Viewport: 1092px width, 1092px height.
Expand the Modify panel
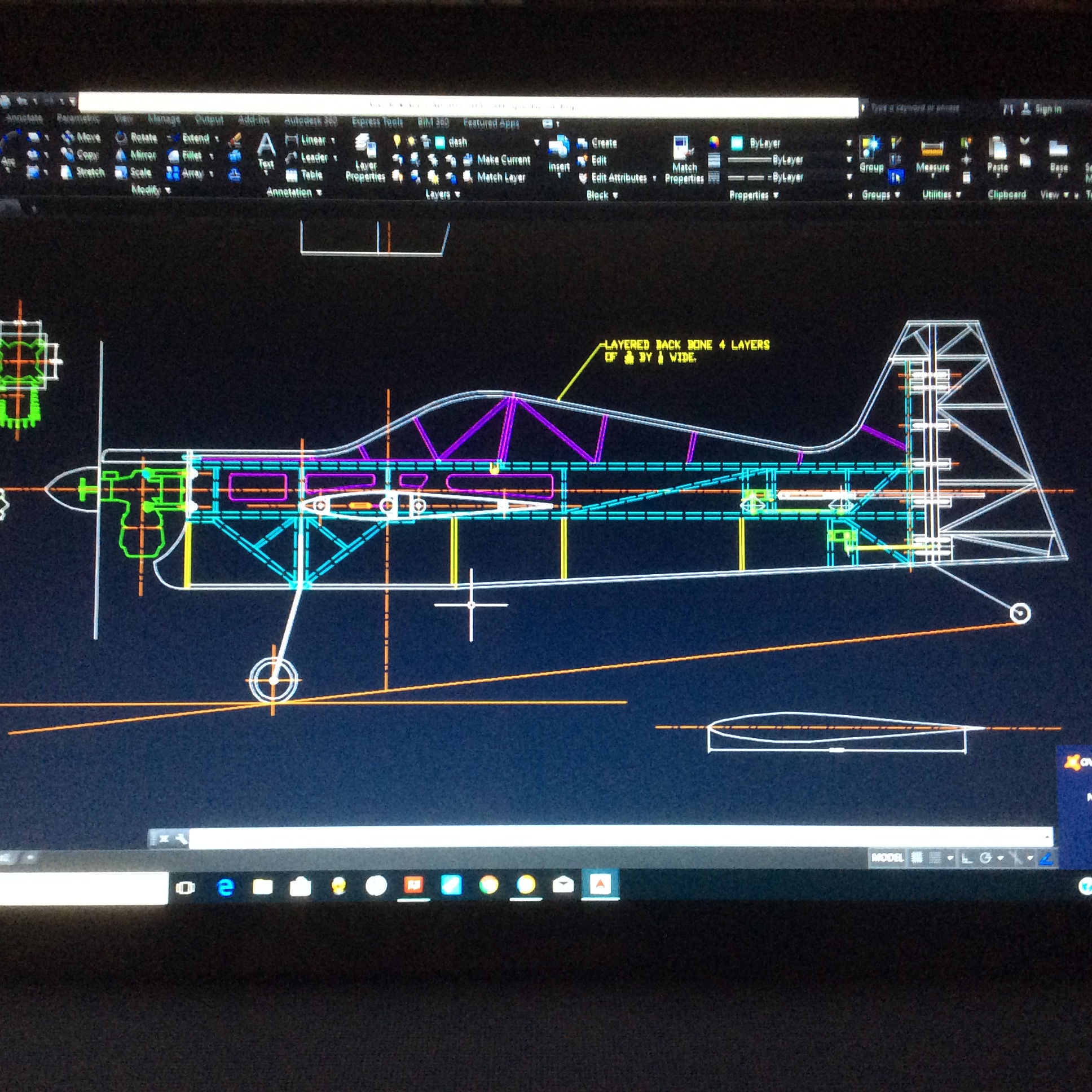coord(151,191)
